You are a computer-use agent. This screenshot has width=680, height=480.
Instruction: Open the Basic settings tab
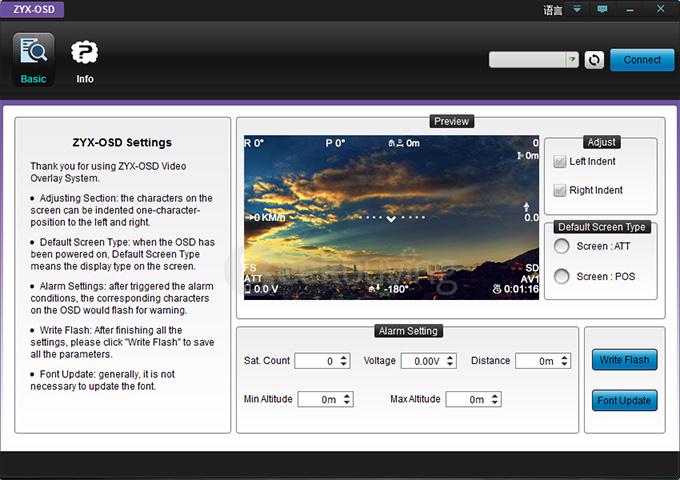(33, 60)
